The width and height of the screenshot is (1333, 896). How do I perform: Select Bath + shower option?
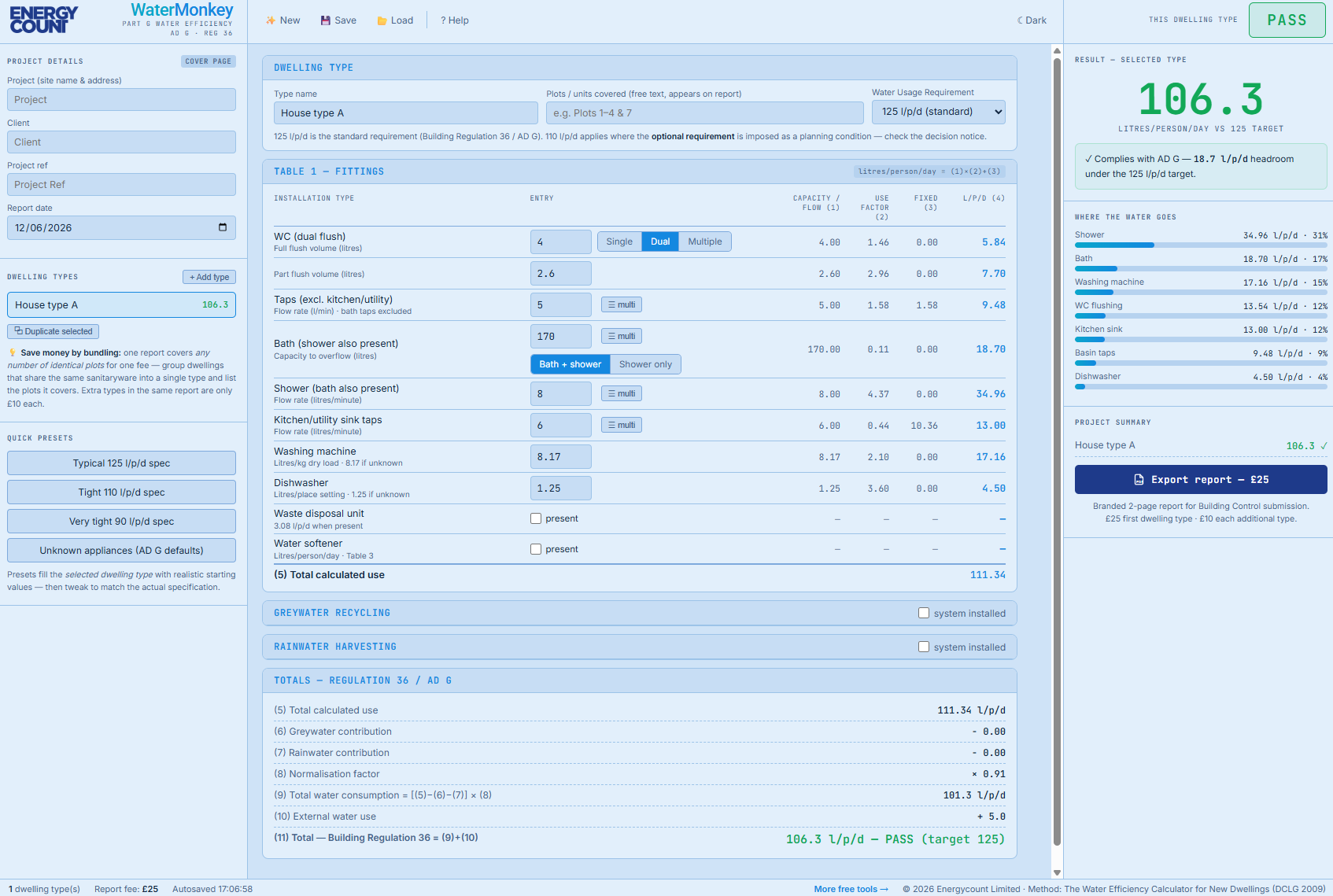(x=570, y=364)
